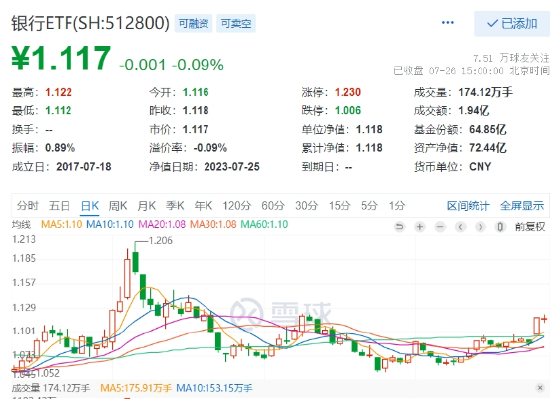Click the 可卖空 tag
Image resolution: width=550 pixels, height=399 pixels.
click(236, 23)
